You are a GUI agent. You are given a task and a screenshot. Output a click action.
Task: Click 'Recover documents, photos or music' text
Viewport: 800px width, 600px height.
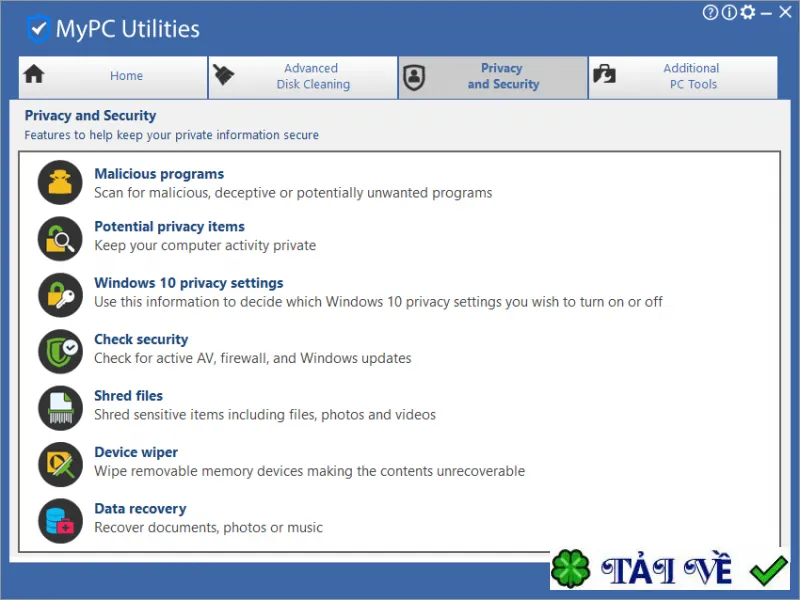click(209, 528)
